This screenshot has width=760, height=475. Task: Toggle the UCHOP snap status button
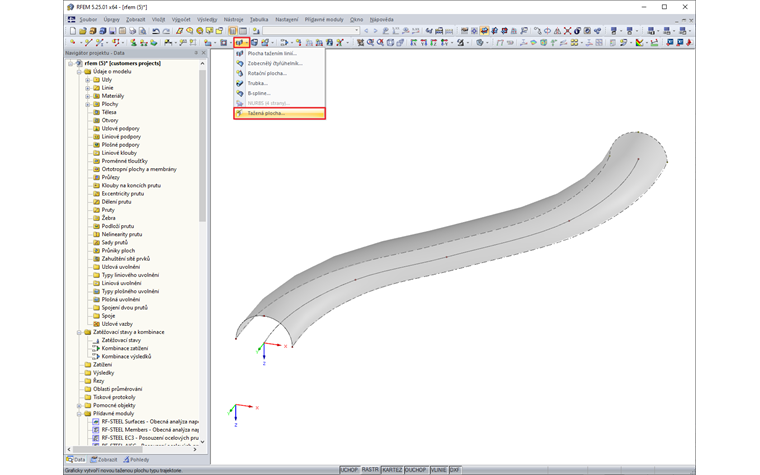coord(349,469)
